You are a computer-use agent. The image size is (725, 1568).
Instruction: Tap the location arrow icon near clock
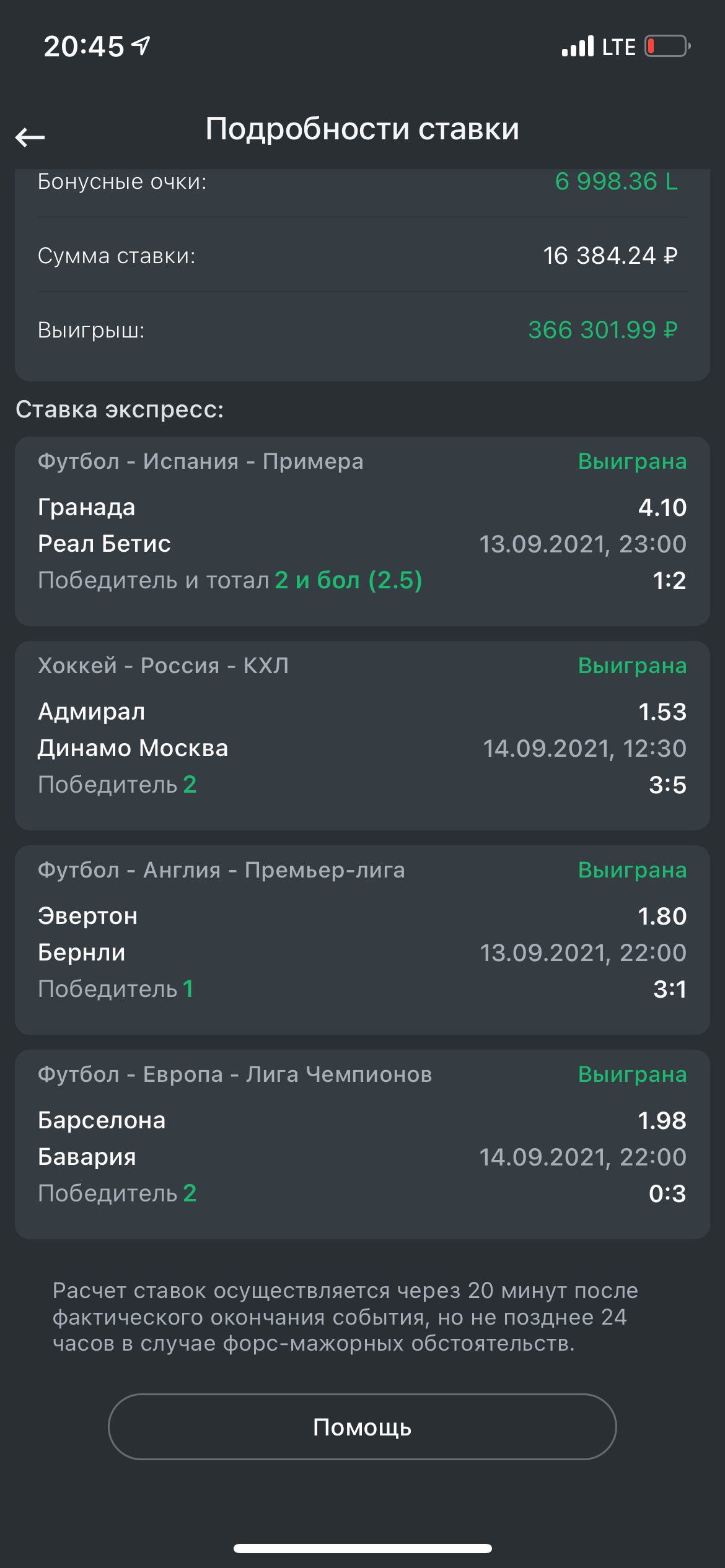pos(142,46)
